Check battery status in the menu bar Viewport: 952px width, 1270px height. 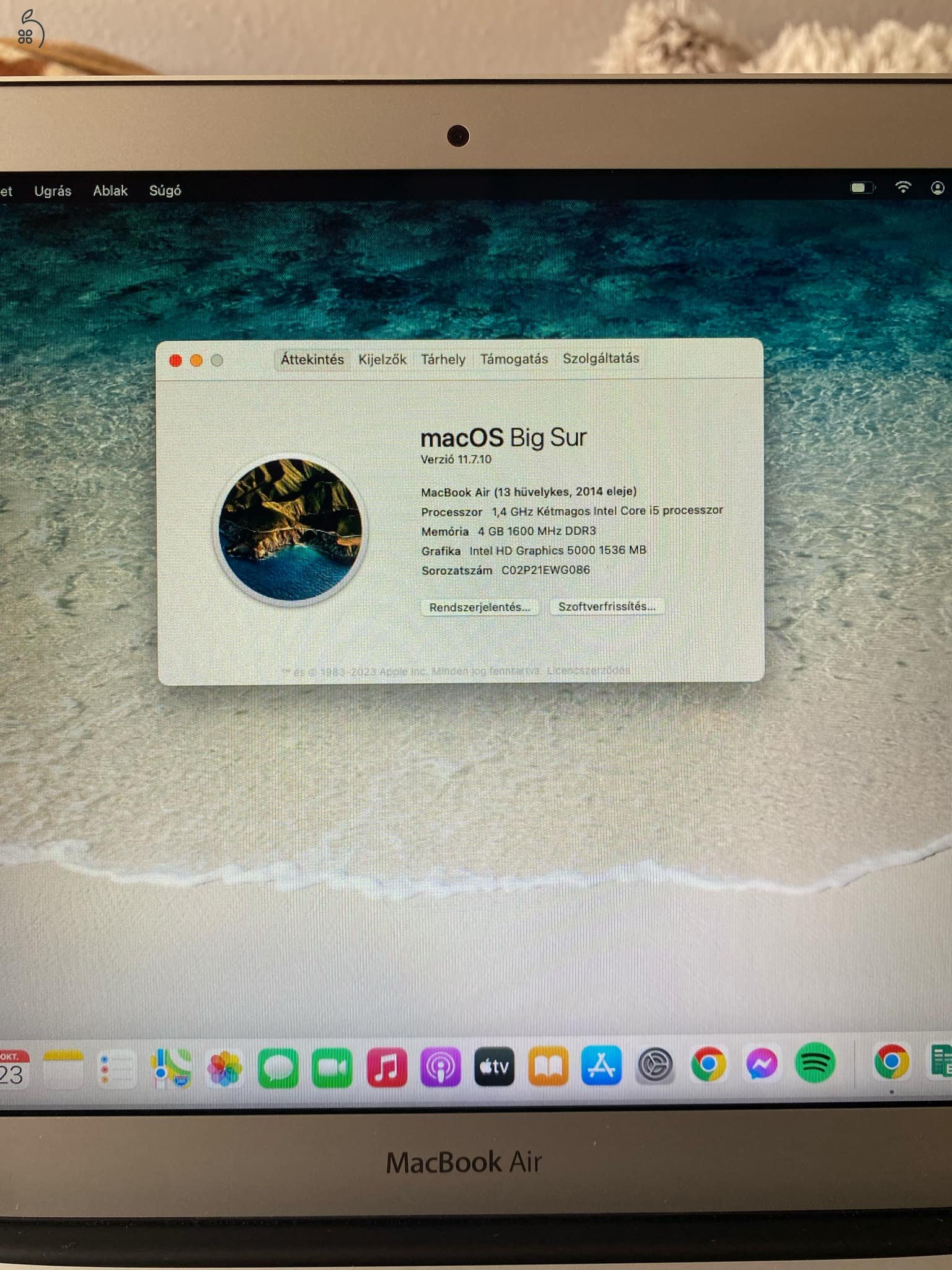(862, 187)
